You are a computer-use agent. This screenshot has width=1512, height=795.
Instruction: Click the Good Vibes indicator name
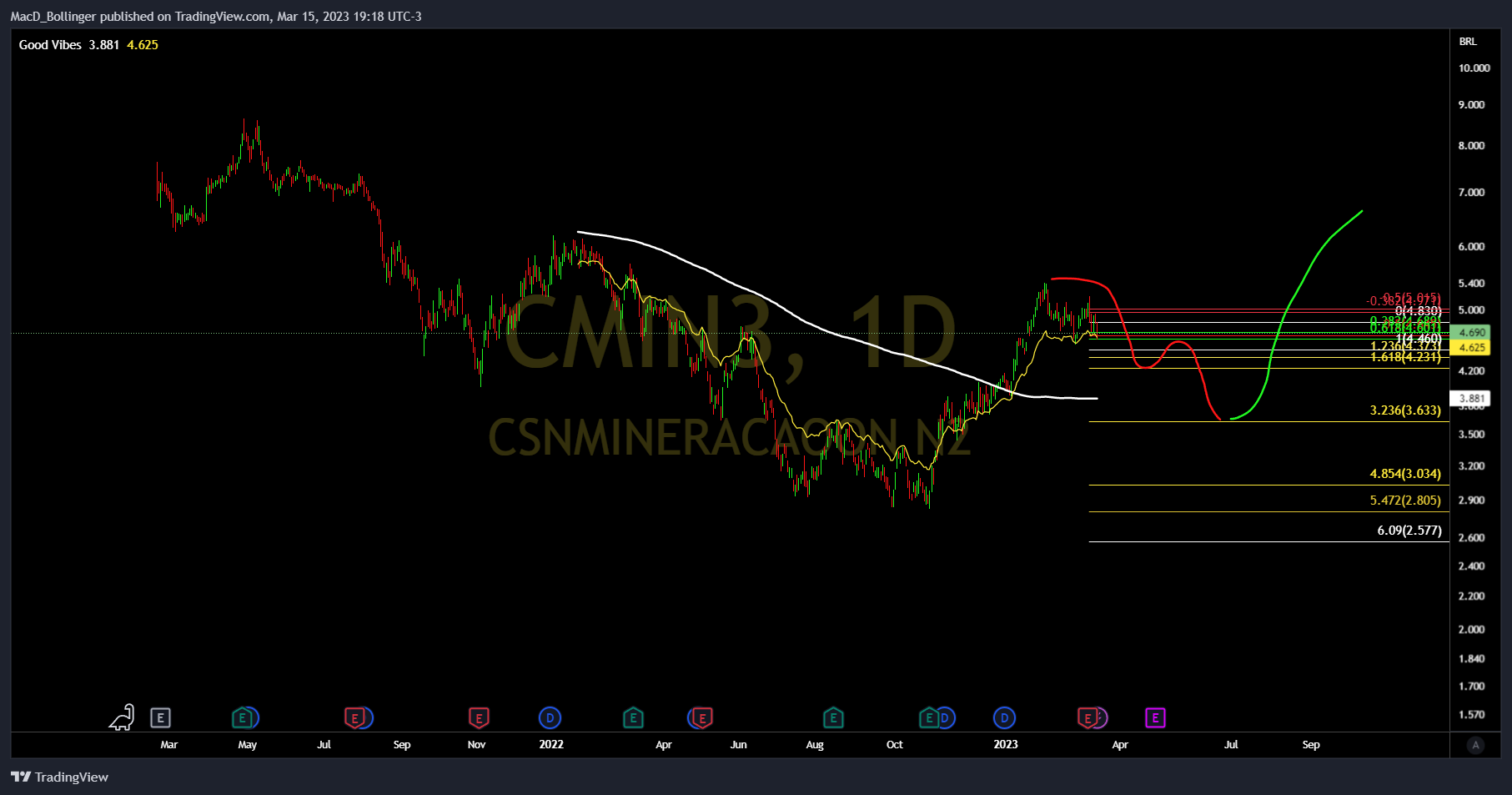coord(50,45)
